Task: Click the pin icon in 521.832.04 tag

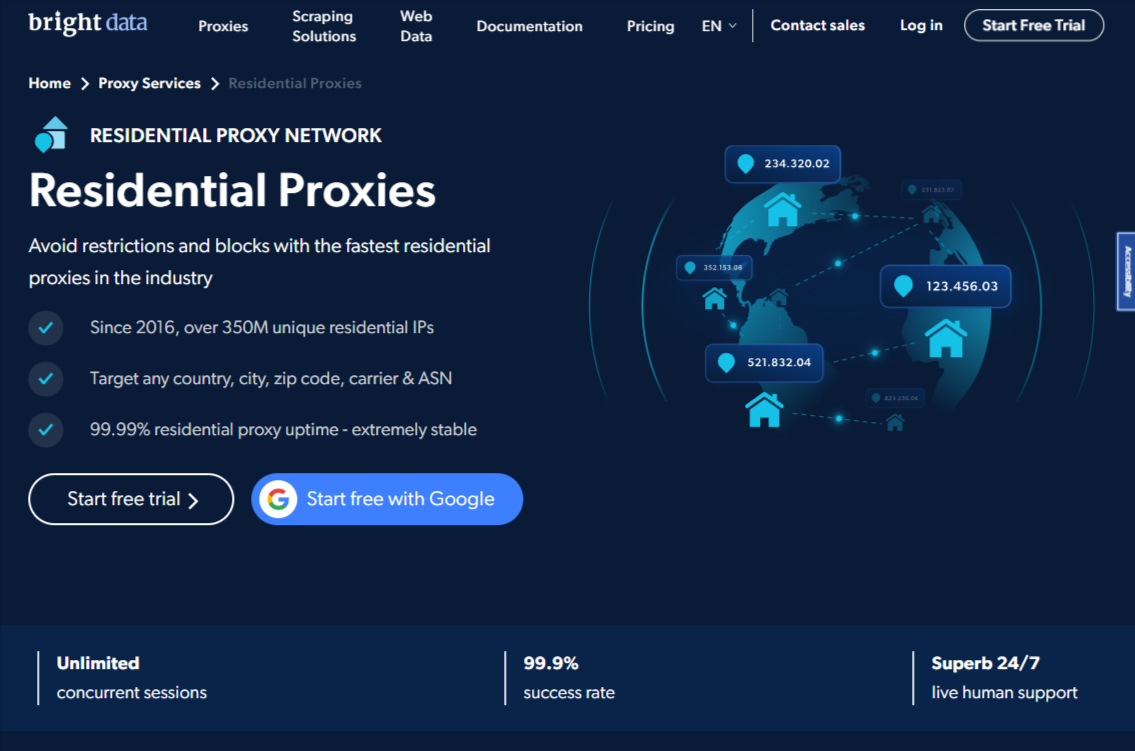Action: [726, 362]
